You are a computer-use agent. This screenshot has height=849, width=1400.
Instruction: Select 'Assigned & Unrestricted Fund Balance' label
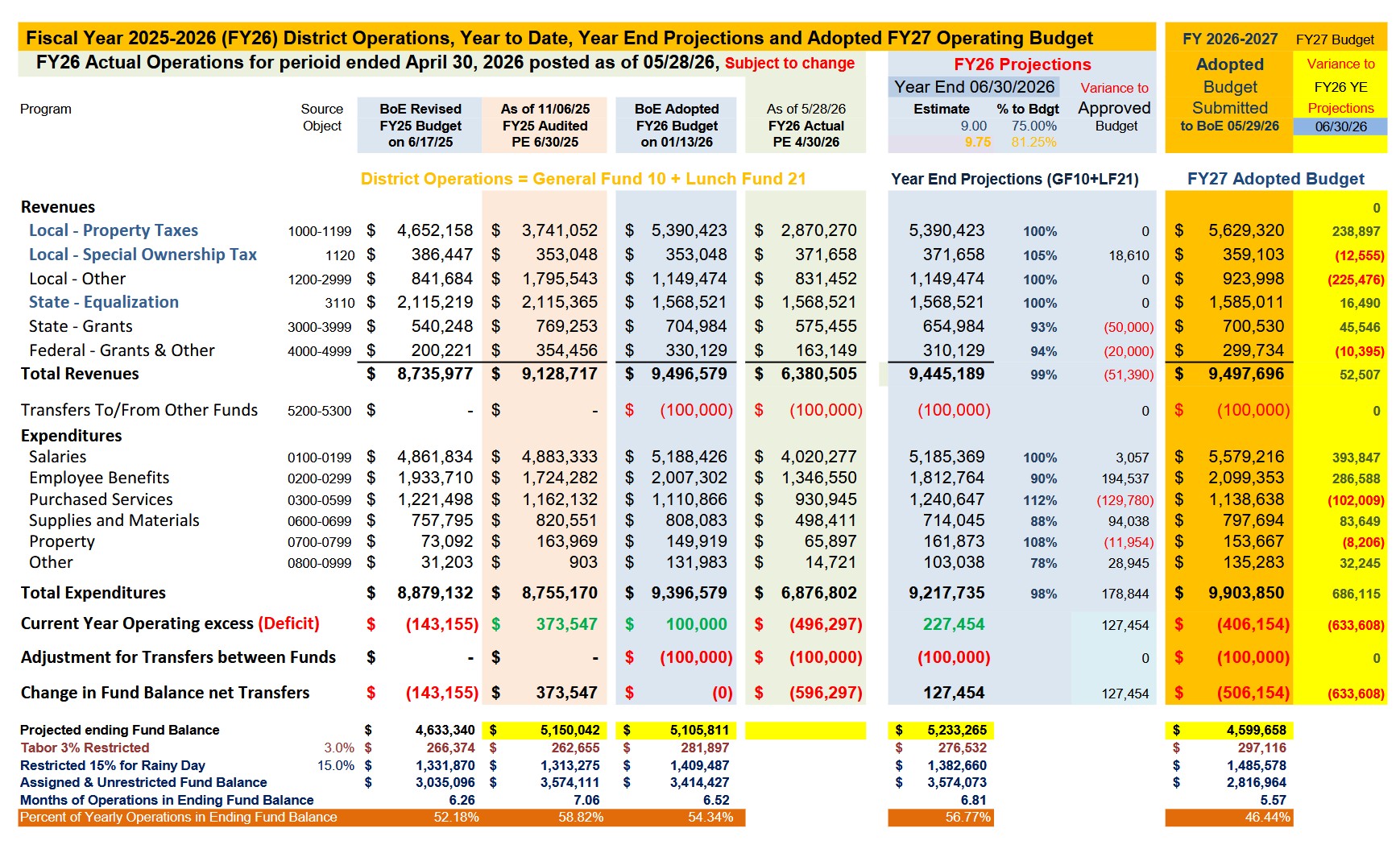[143, 782]
